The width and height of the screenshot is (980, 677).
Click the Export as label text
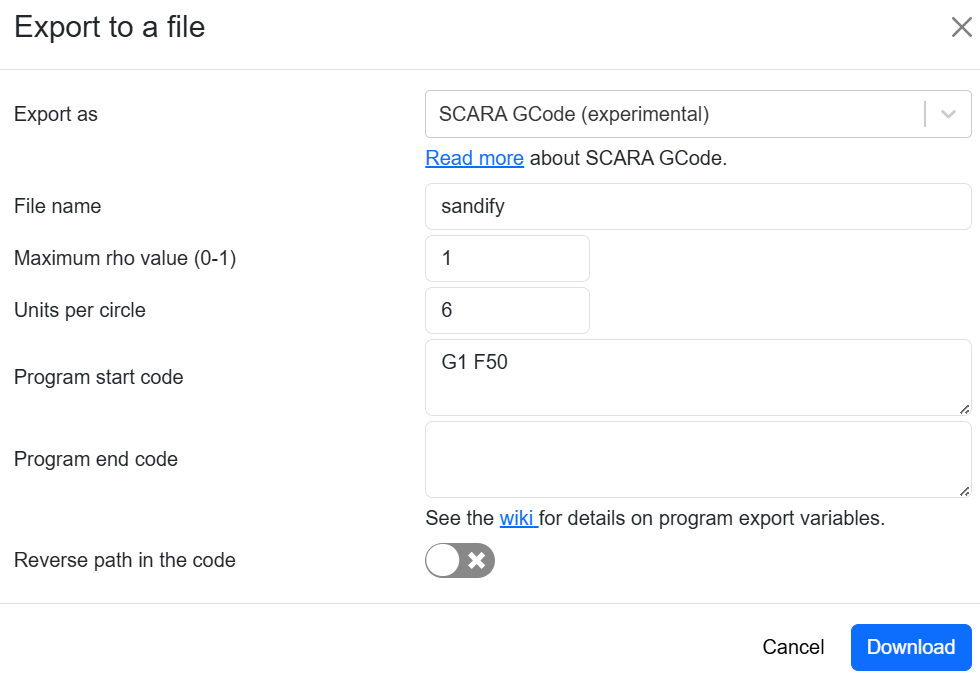(x=56, y=114)
